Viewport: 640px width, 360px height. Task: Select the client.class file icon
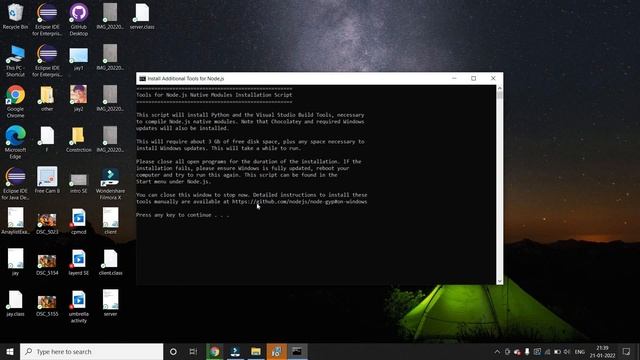110,262
